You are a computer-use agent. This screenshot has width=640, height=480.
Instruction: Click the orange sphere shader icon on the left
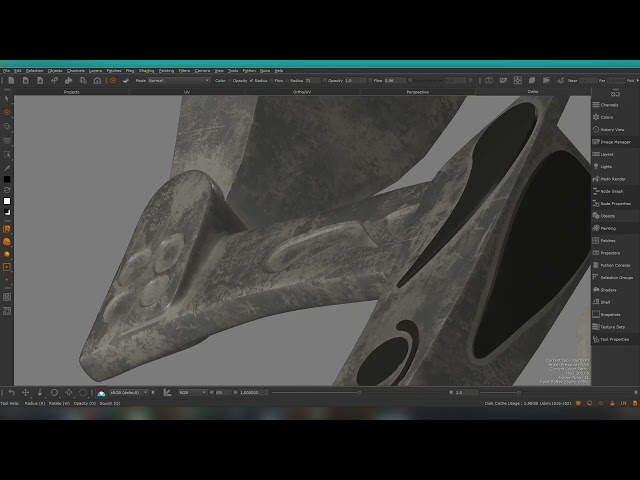click(7, 242)
